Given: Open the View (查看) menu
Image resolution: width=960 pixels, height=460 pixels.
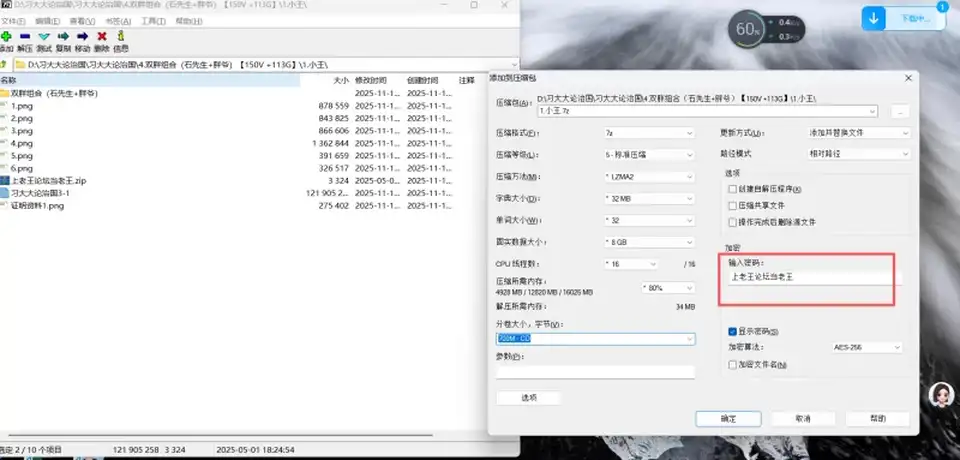Looking at the screenshot, I should [82, 21].
